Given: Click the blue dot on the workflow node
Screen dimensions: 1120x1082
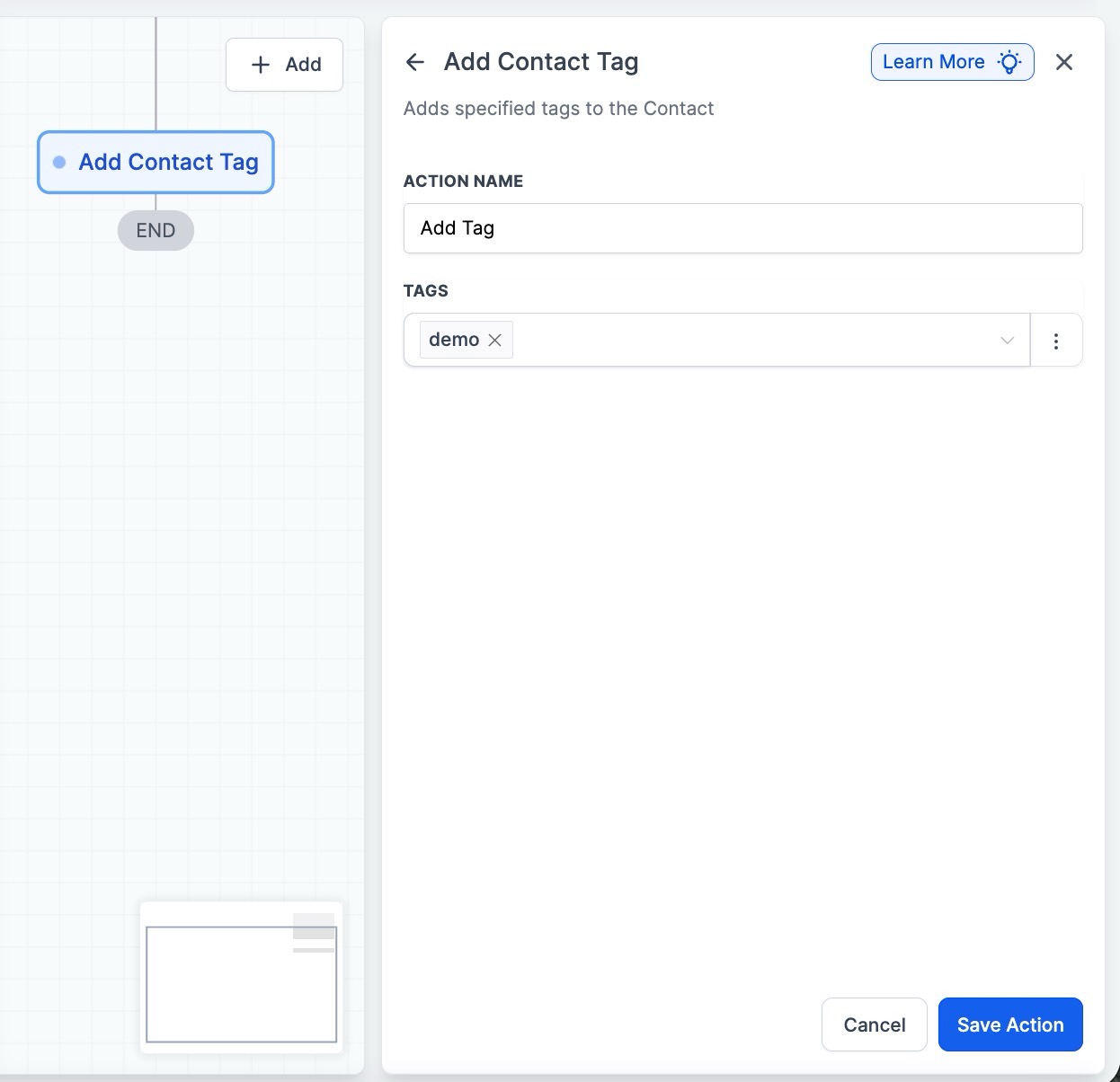Looking at the screenshot, I should click(59, 163).
